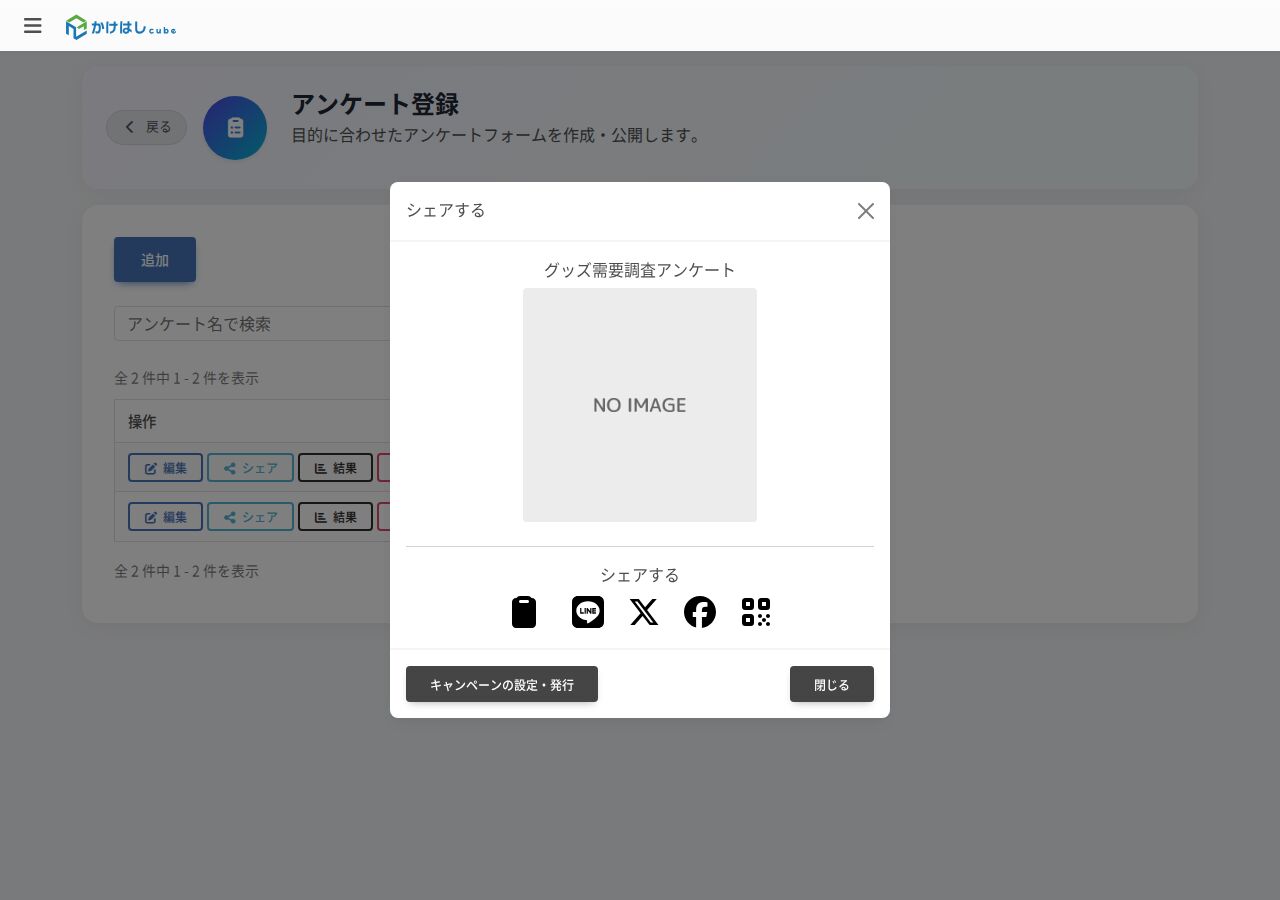Click the グッズ需要調査アンケート survey title
The height and width of the screenshot is (900, 1280).
click(640, 270)
